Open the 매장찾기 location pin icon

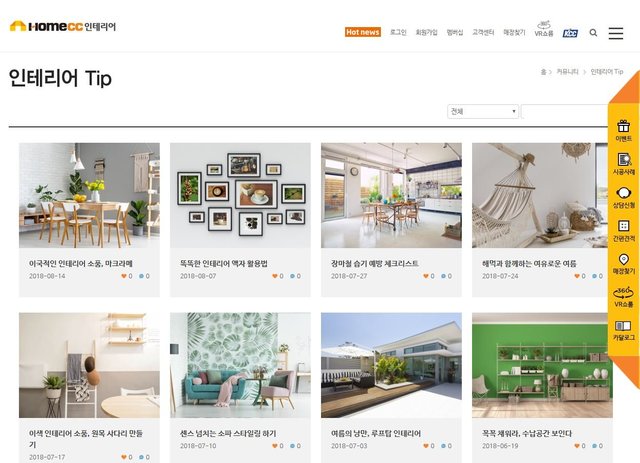point(624,259)
